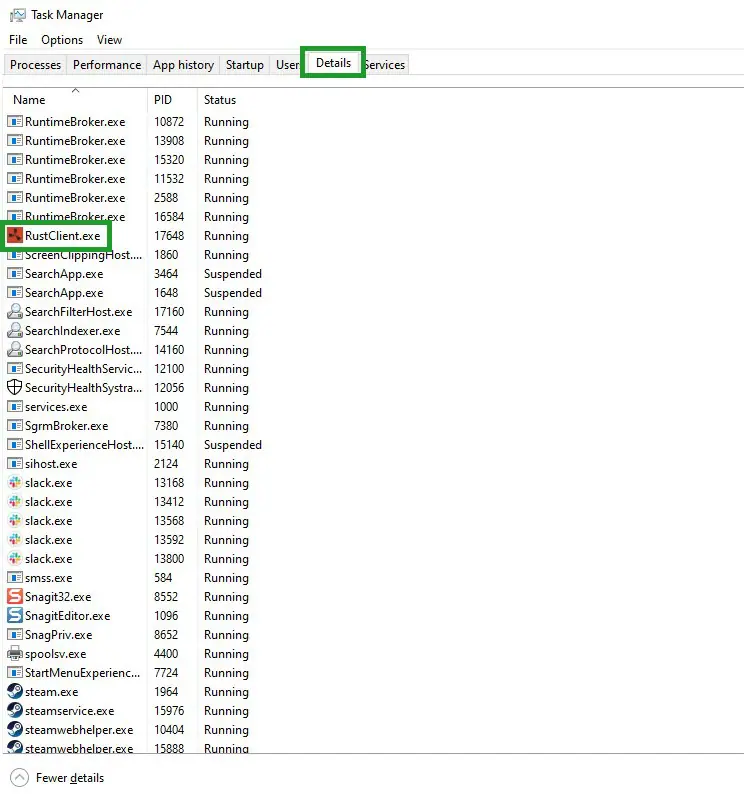Select the RustClient.exe process name
The width and height of the screenshot is (744, 794).
[63, 235]
